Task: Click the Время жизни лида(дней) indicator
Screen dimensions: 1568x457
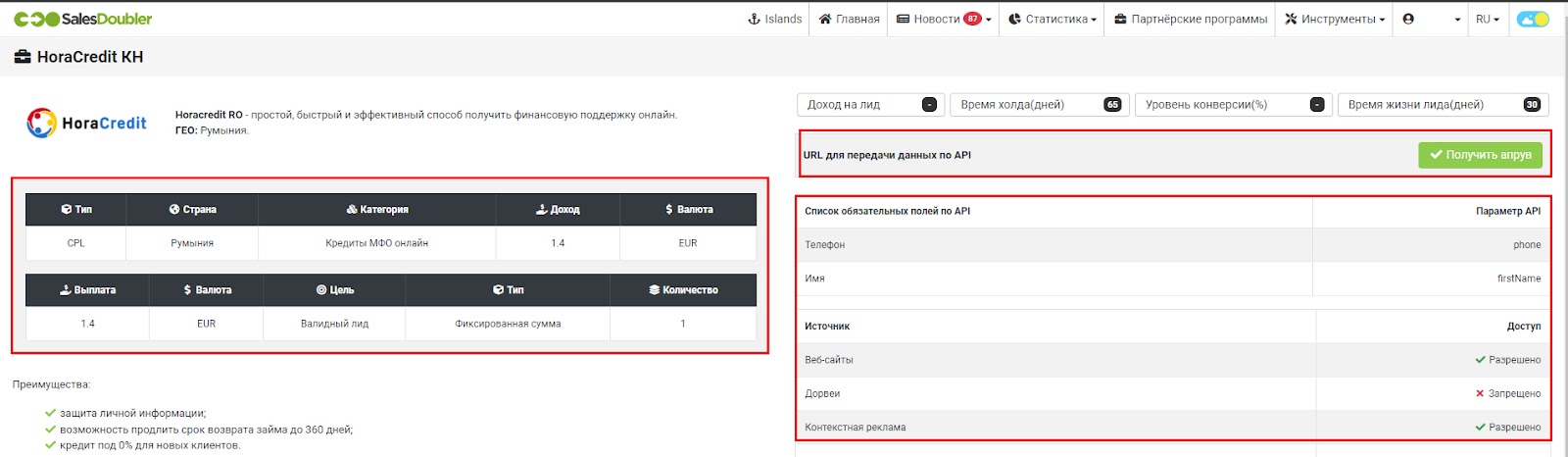Action: [x=1443, y=105]
